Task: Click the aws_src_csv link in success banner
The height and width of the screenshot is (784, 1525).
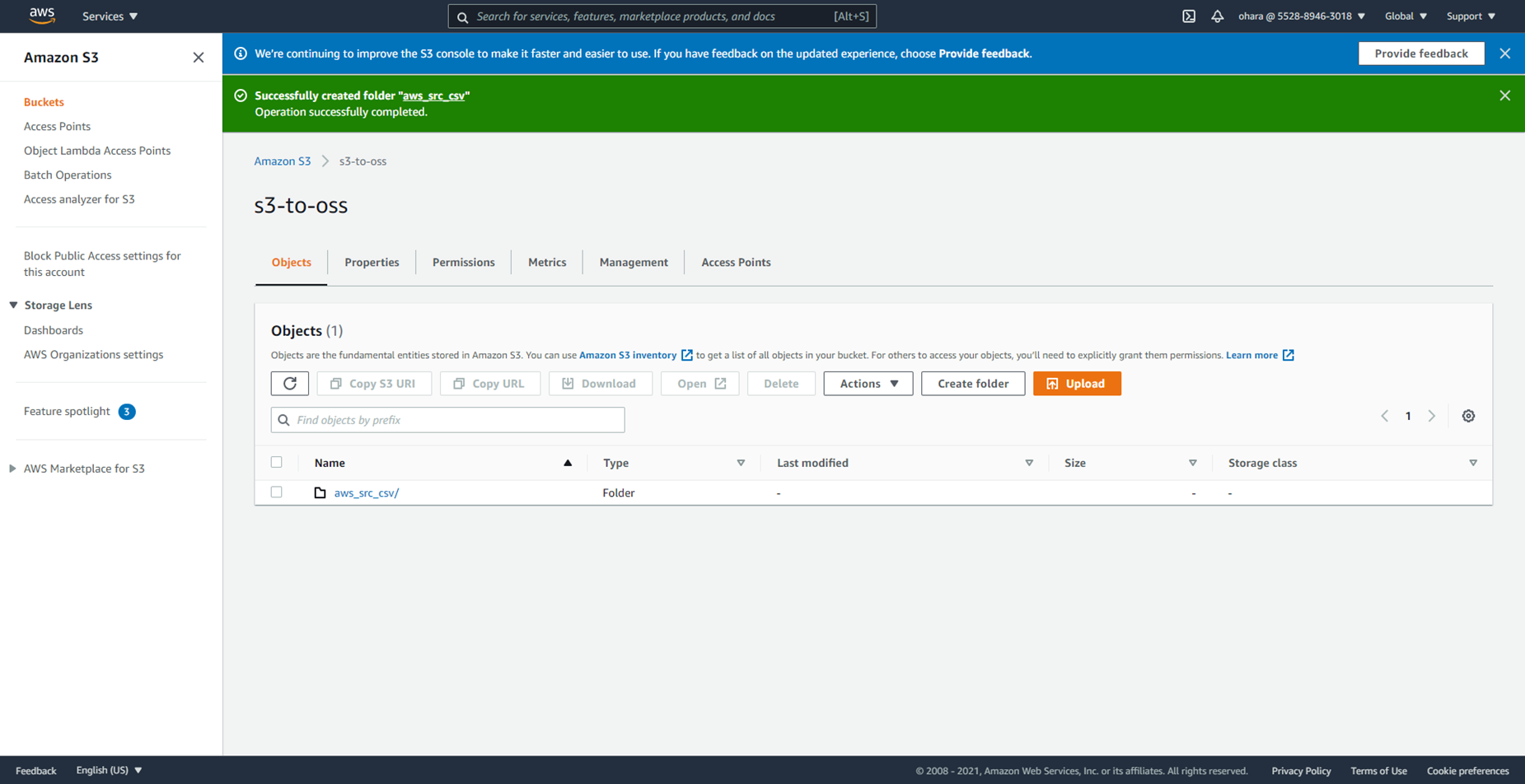Action: coord(433,96)
